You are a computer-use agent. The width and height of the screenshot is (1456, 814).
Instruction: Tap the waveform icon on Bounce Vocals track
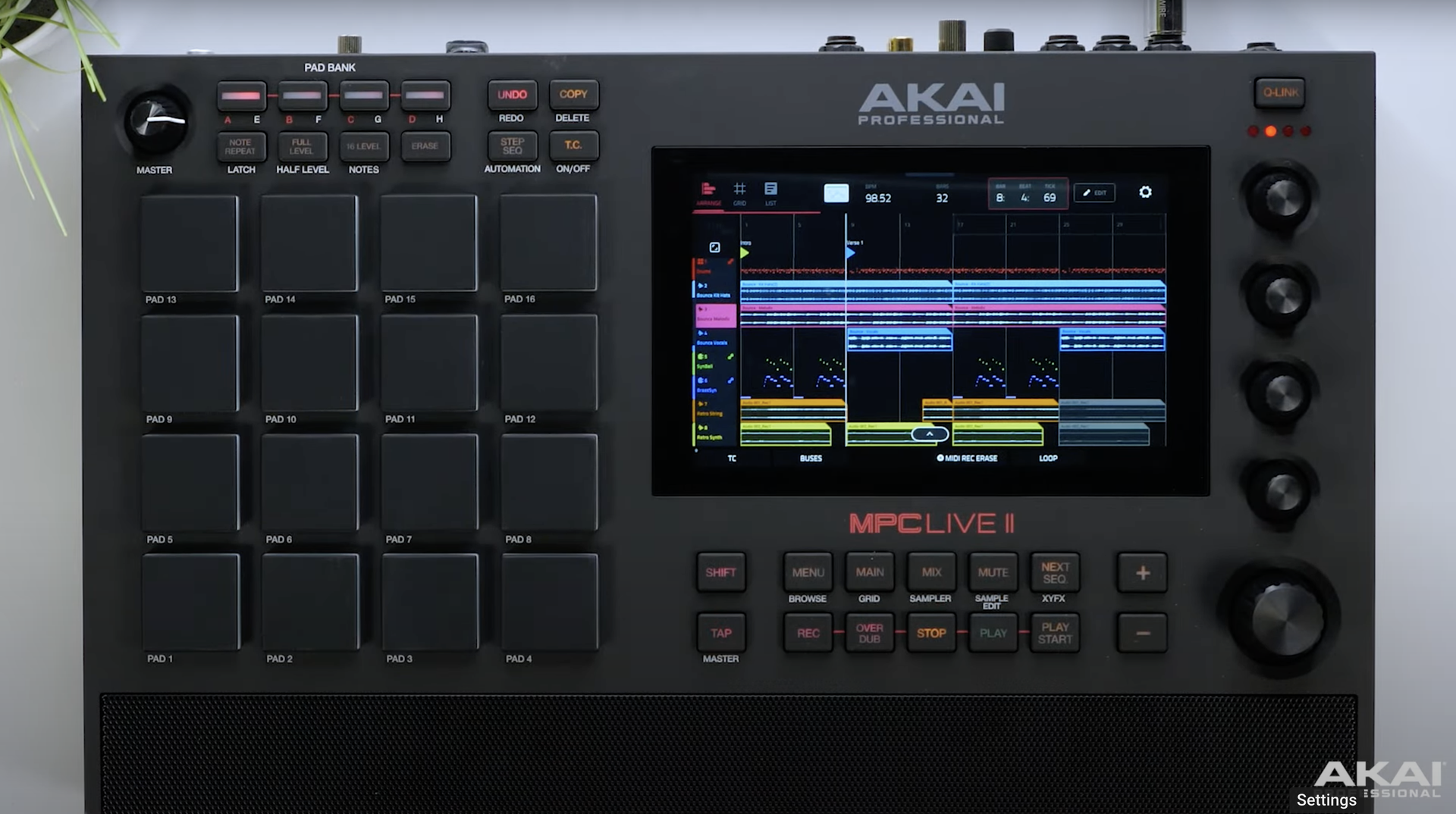click(700, 332)
